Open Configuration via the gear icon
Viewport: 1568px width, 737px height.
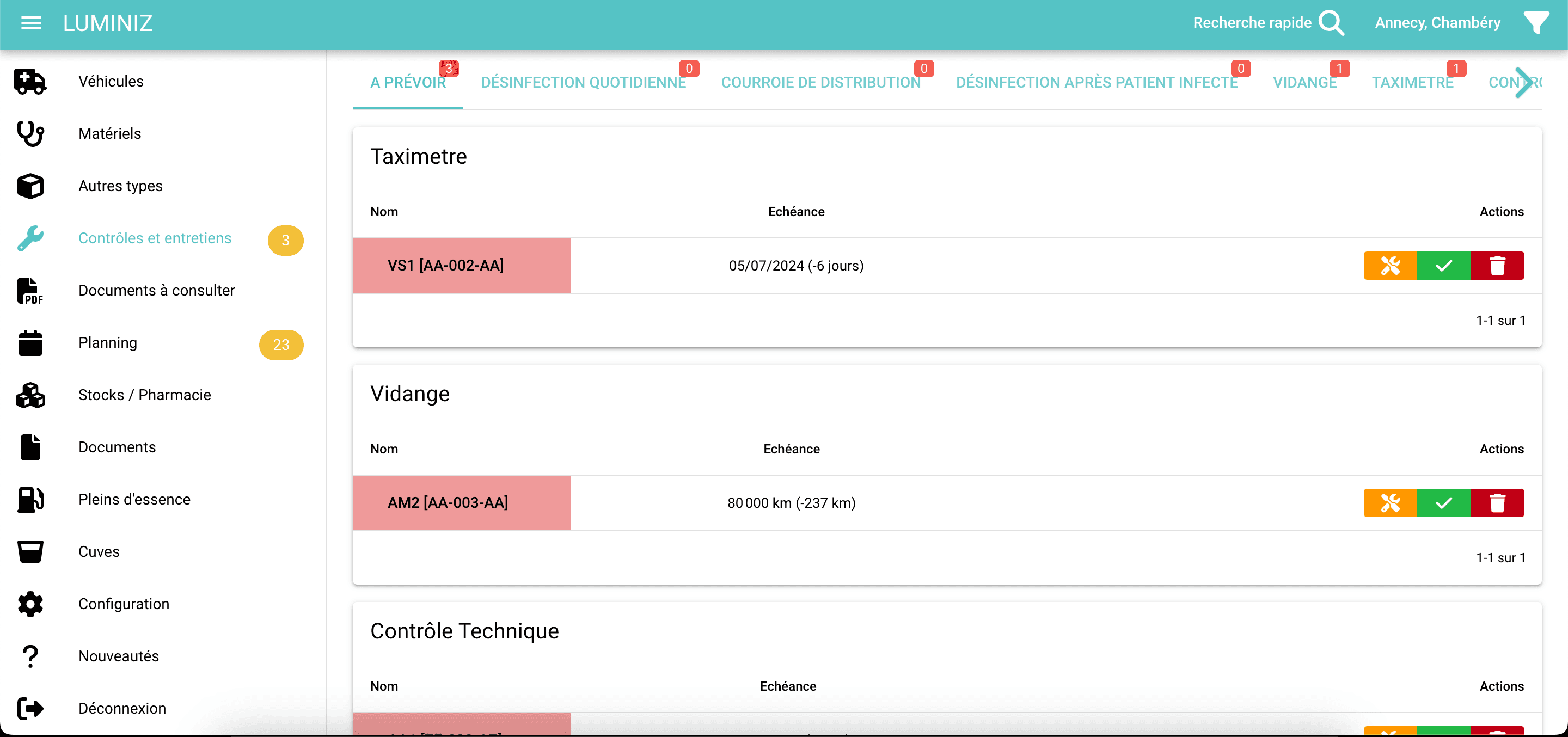pos(29,604)
